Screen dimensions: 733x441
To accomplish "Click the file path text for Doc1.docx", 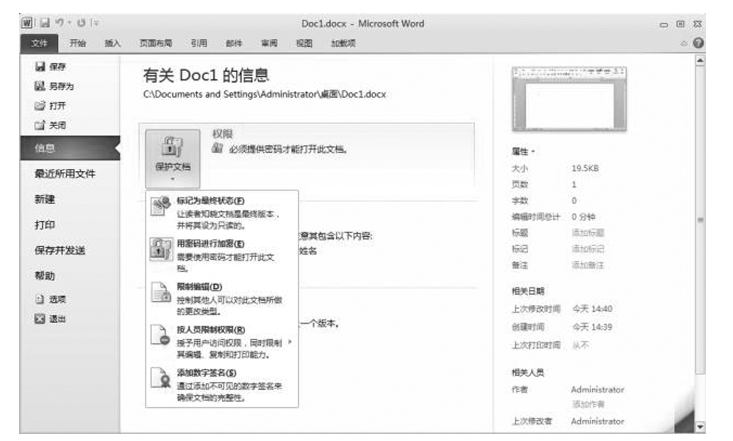I will pos(265,94).
